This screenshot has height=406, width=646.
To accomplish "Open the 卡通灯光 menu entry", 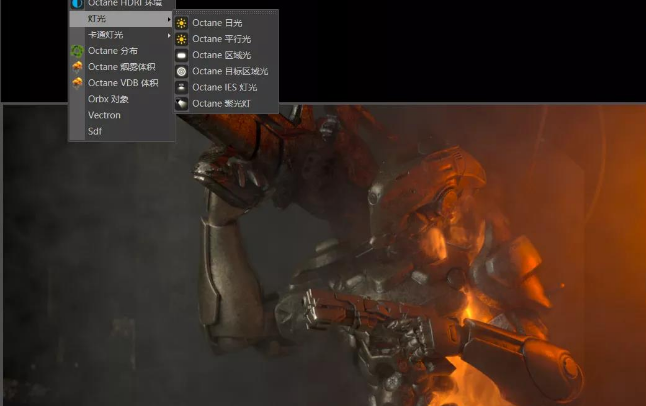I will 121,35.
